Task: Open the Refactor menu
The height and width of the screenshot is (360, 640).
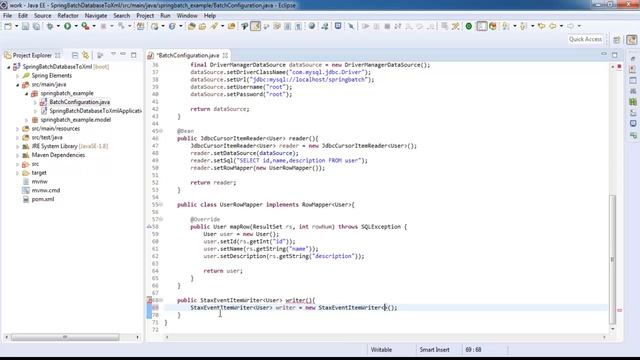Action: click(x=68, y=16)
